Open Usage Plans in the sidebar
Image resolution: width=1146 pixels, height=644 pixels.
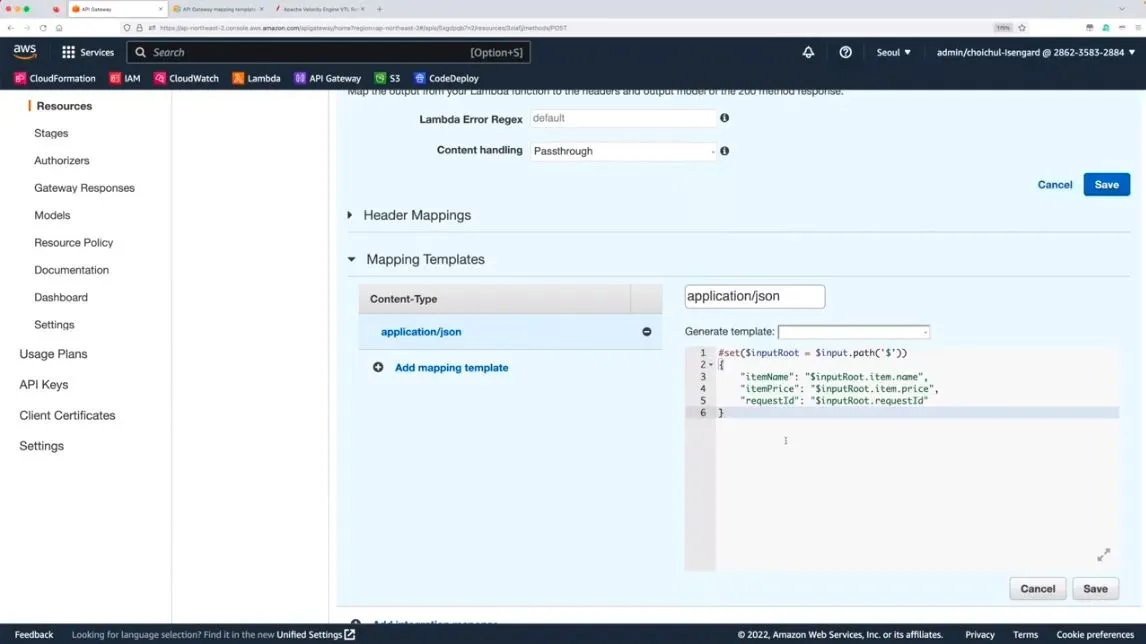[53, 354]
